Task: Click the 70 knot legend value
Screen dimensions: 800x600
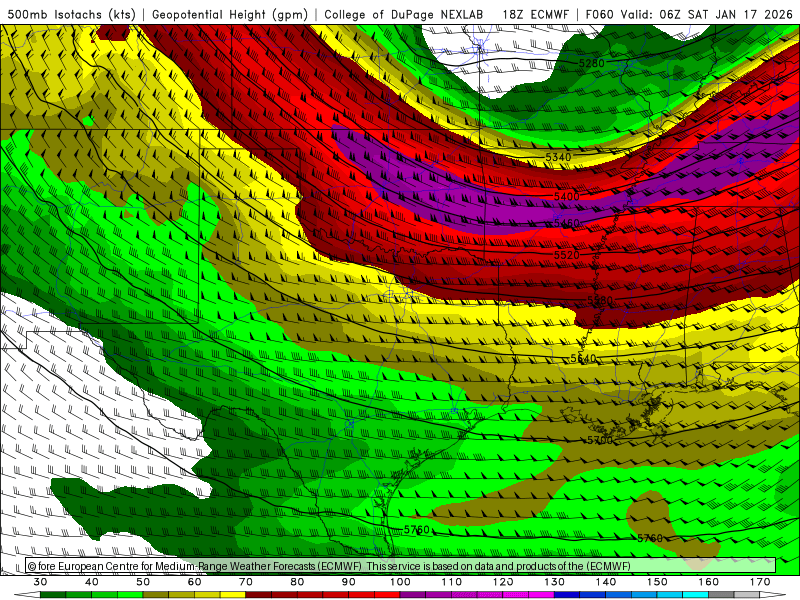Action: (246, 582)
